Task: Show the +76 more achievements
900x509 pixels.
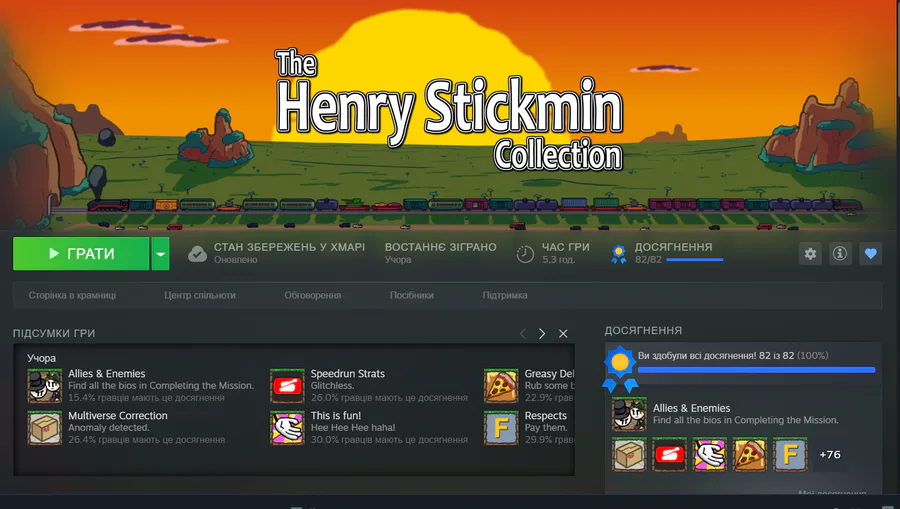Action: [x=830, y=454]
